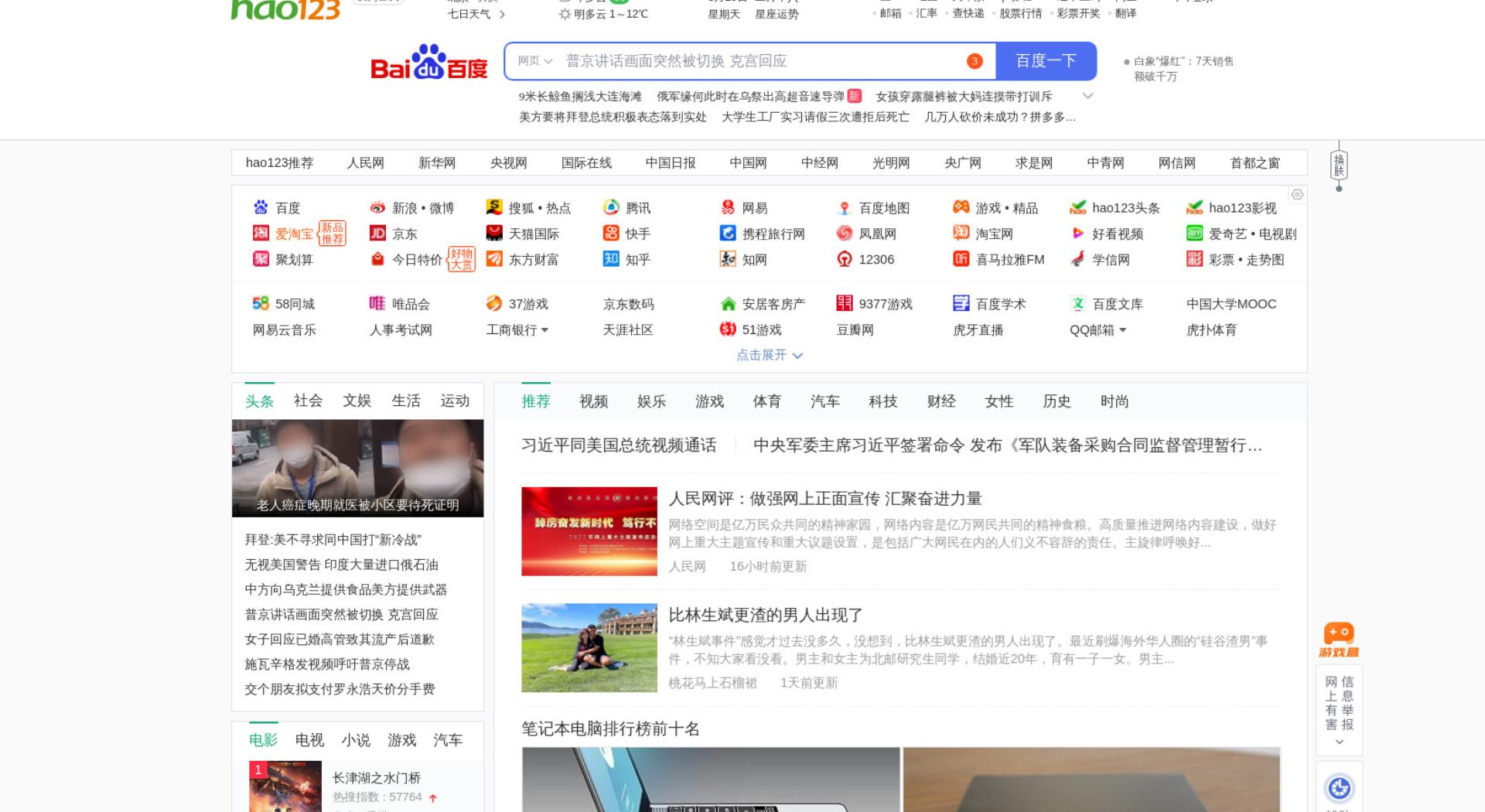The height and width of the screenshot is (812, 1485).
Task: Select the 小说 ranking tab
Action: [356, 740]
